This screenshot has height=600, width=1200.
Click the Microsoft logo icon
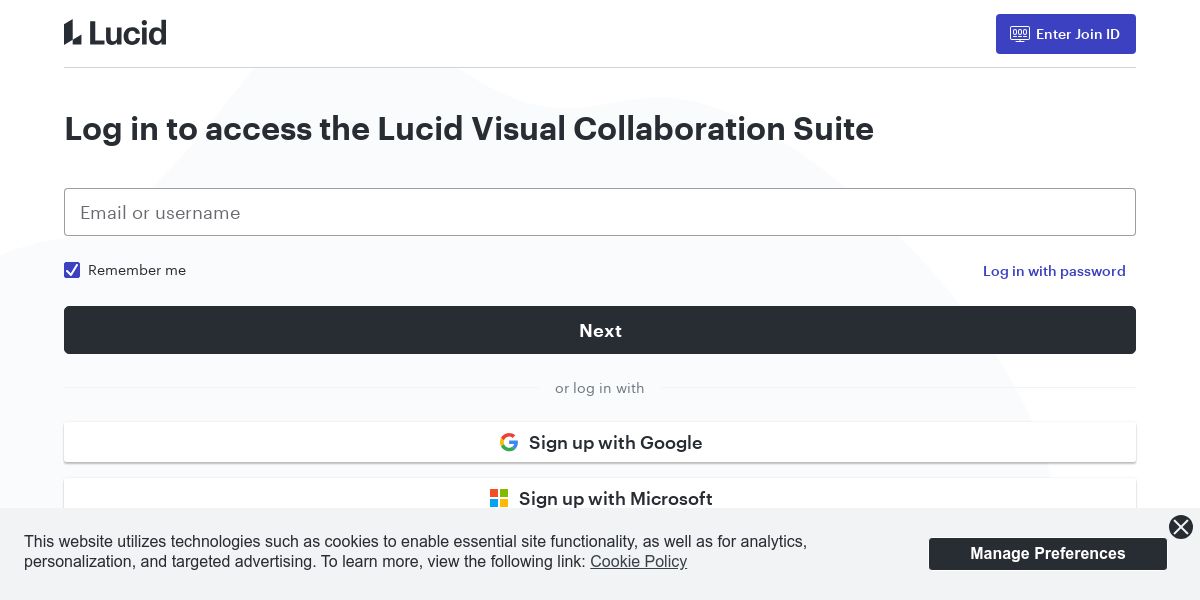(x=499, y=498)
